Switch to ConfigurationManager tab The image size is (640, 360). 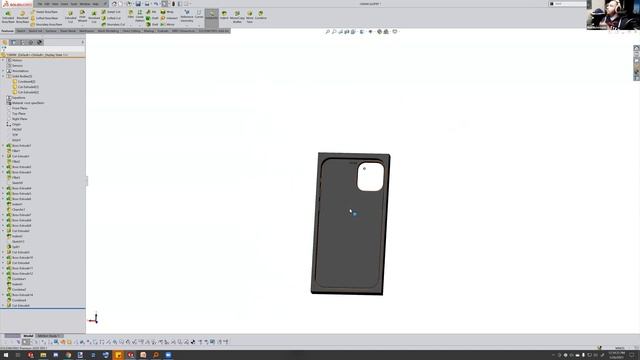tap(22, 42)
